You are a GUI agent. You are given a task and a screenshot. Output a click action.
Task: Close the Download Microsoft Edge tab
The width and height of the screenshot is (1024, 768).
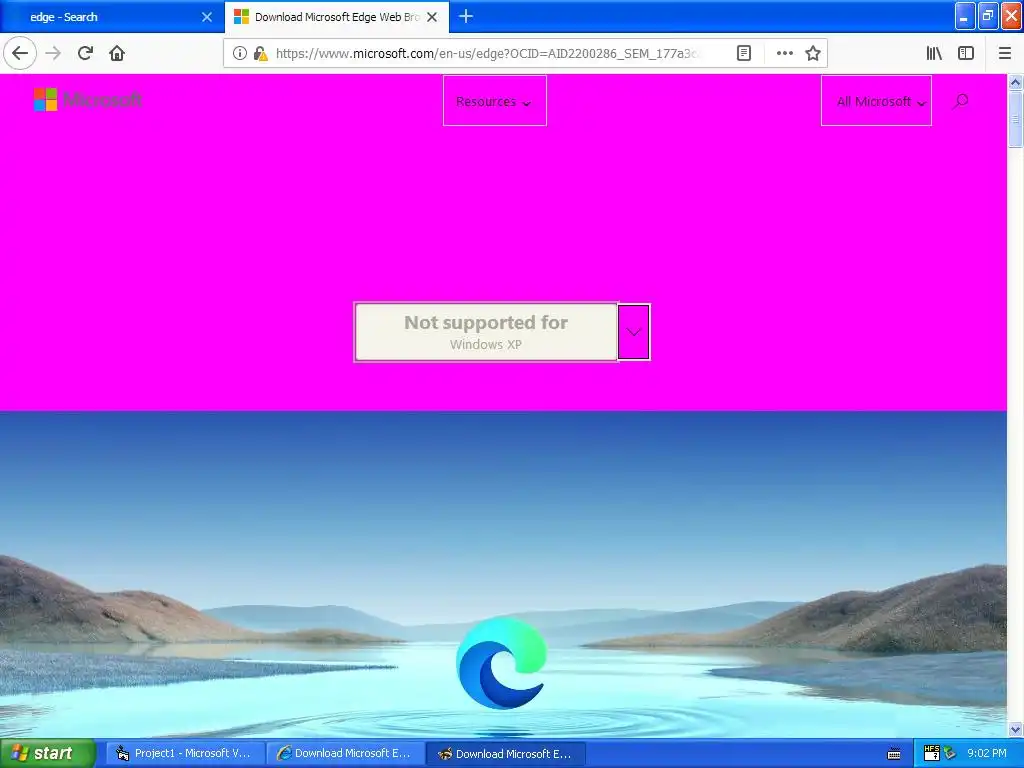(x=432, y=17)
